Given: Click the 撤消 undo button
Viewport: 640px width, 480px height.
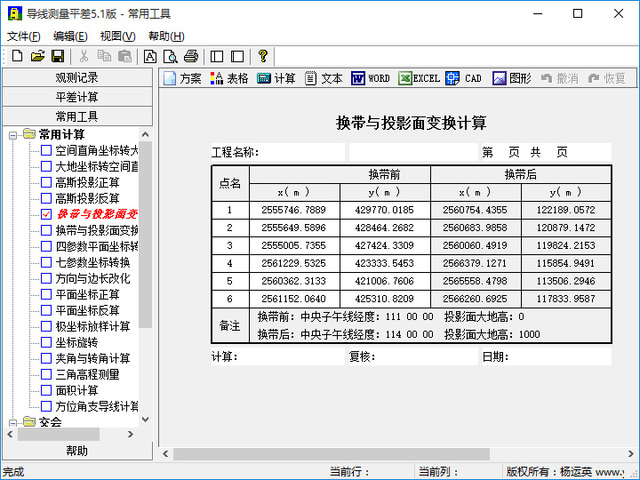Looking at the screenshot, I should pos(559,78).
